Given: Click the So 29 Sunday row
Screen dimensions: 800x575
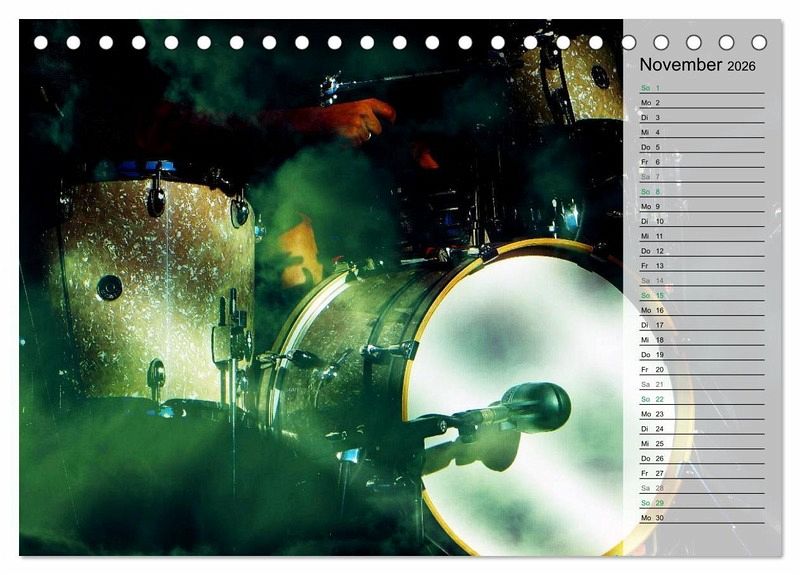Looking at the screenshot, I should 700,502.
